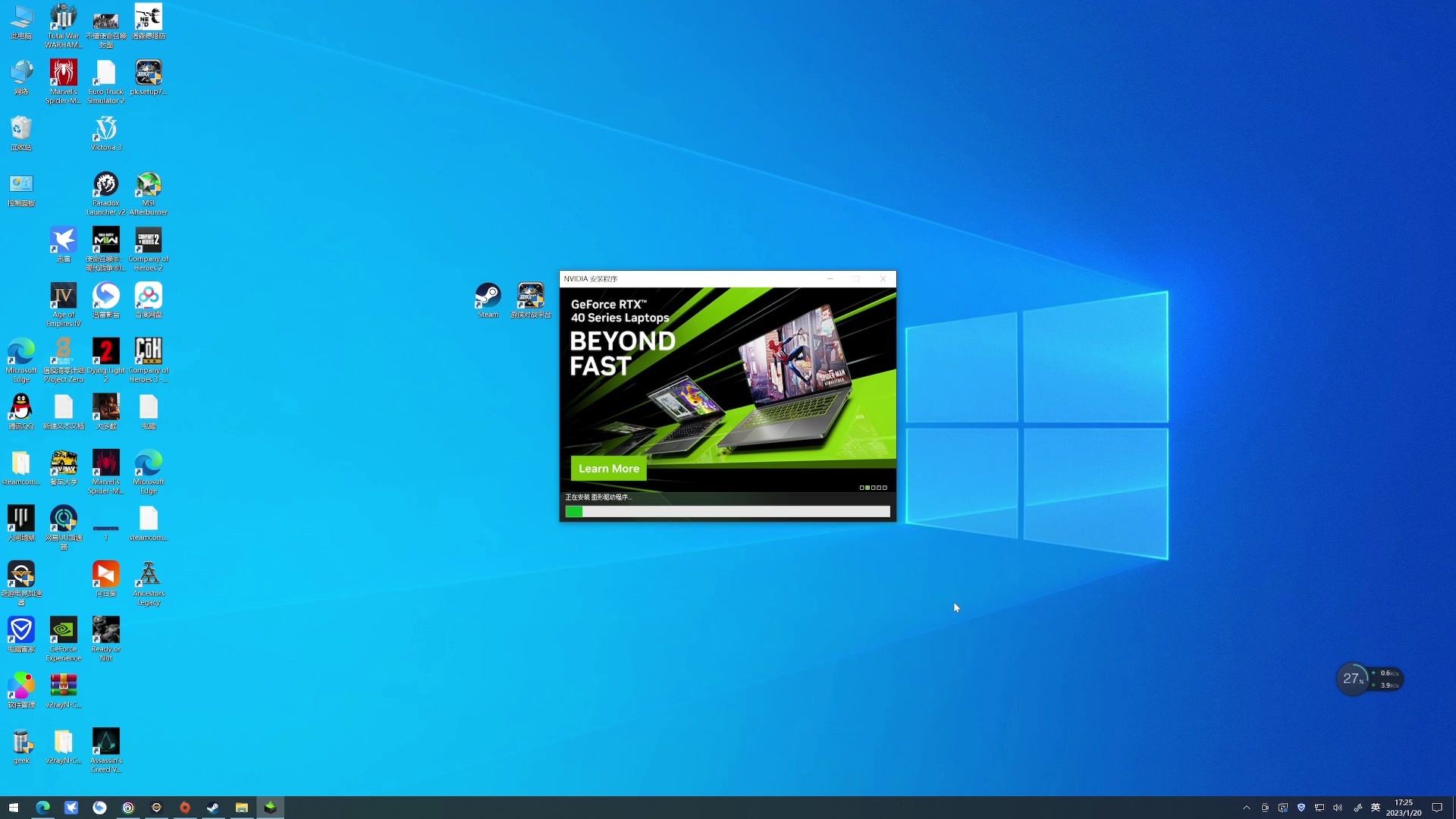Select the 网络 (Network) desktop icon
Screen dimensions: 1456x819
pyautogui.click(x=21, y=78)
